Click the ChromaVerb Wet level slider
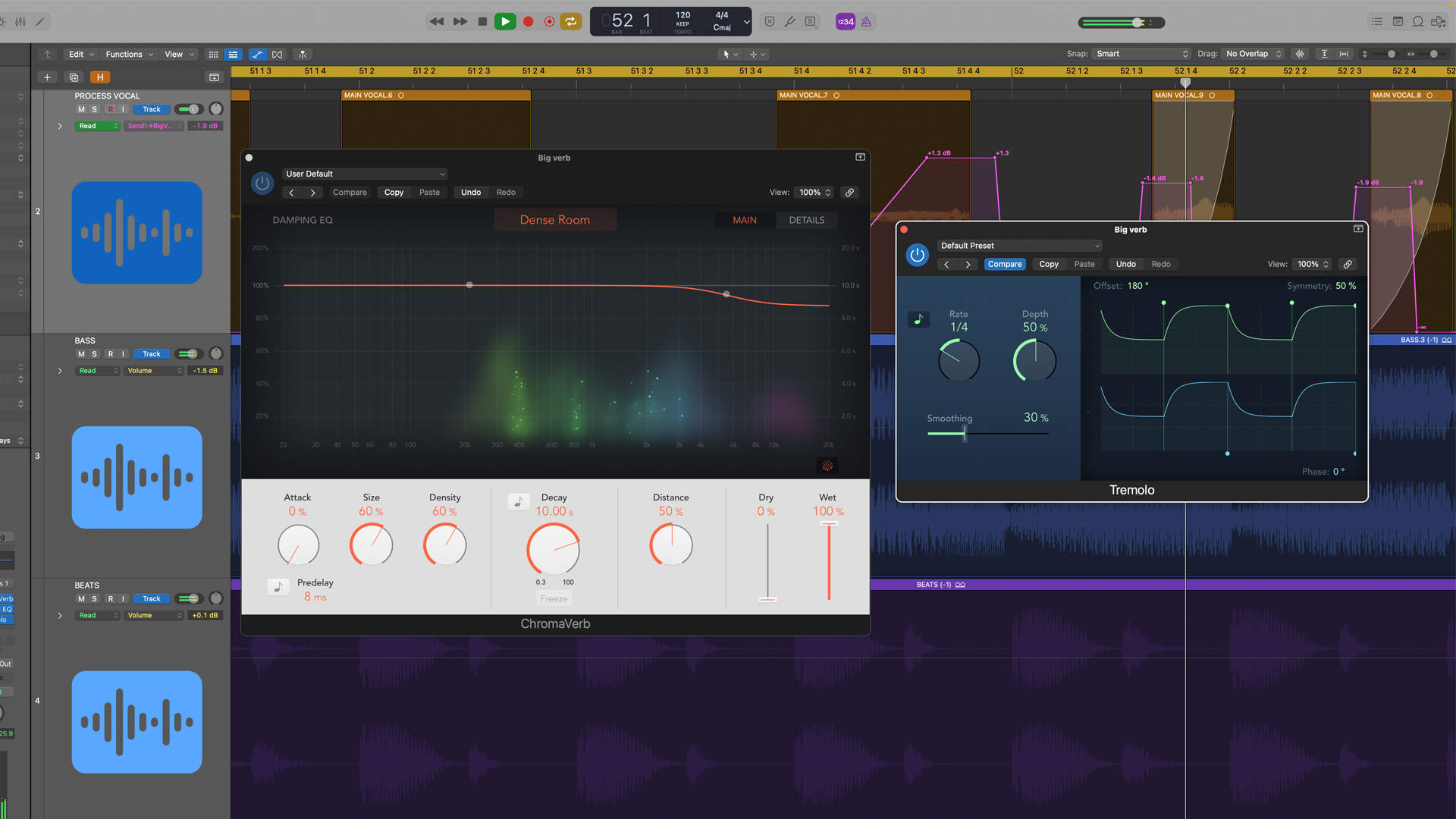 829,561
